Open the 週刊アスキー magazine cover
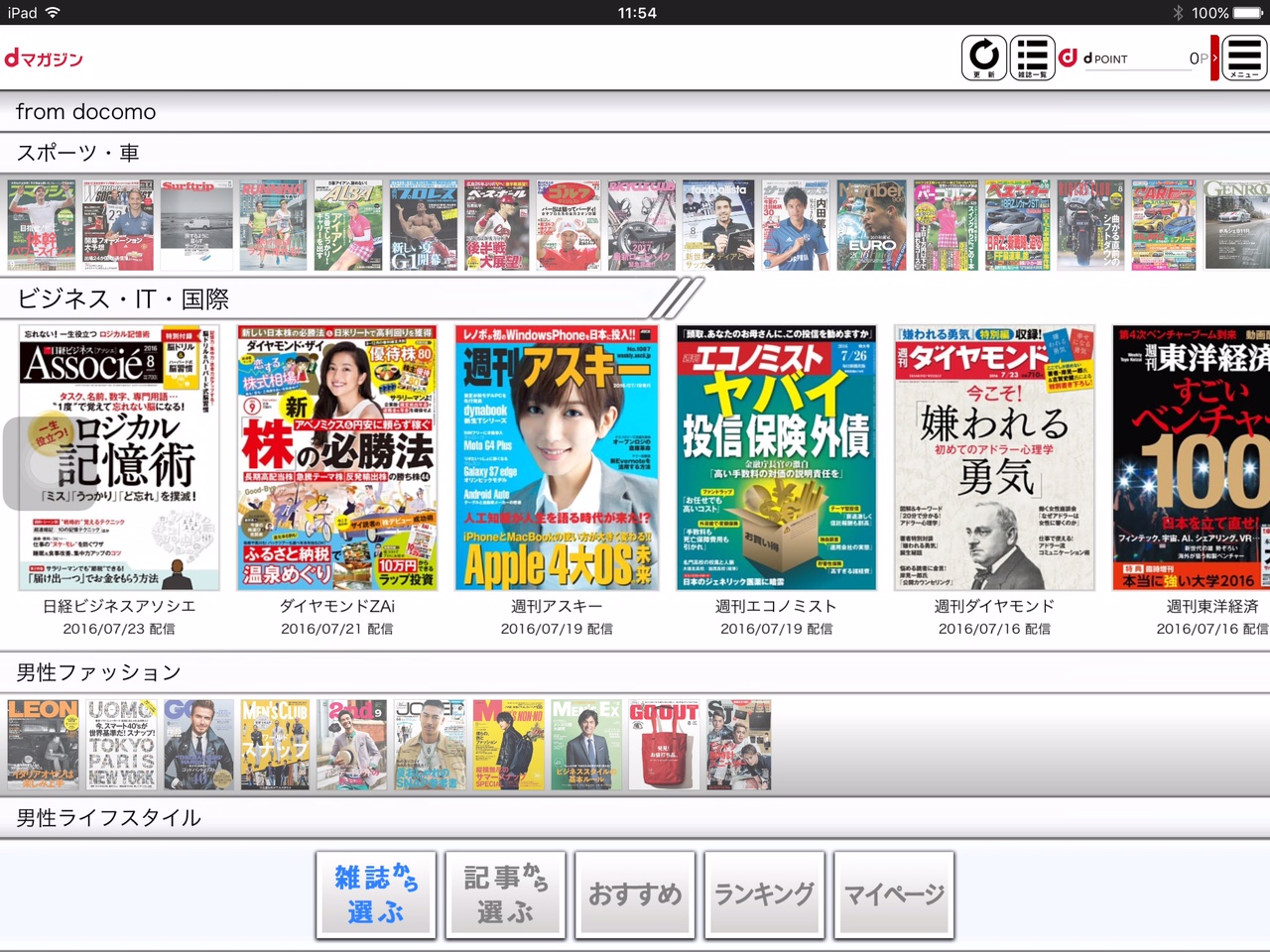Image resolution: width=1270 pixels, height=952 pixels. click(557, 457)
